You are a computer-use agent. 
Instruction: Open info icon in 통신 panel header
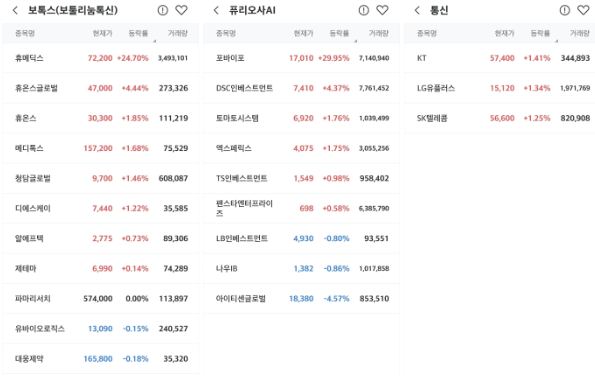(x=565, y=10)
